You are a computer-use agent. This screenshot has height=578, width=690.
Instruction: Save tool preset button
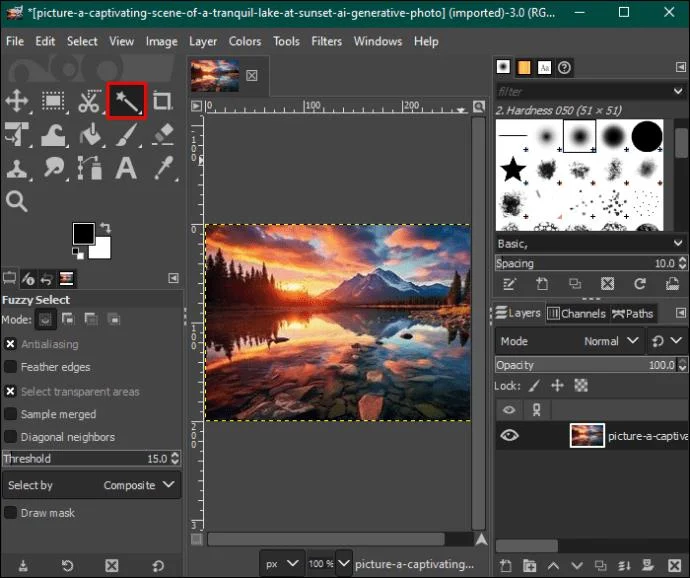pyautogui.click(x=23, y=565)
